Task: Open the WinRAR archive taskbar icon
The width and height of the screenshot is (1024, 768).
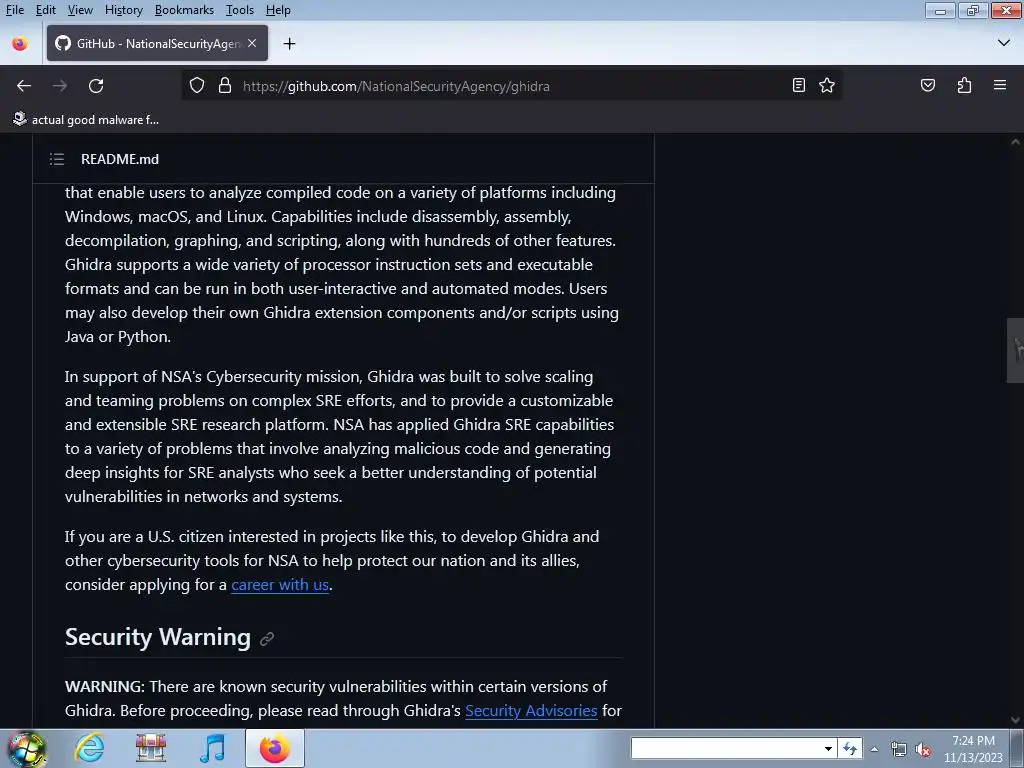Action: tap(151, 748)
